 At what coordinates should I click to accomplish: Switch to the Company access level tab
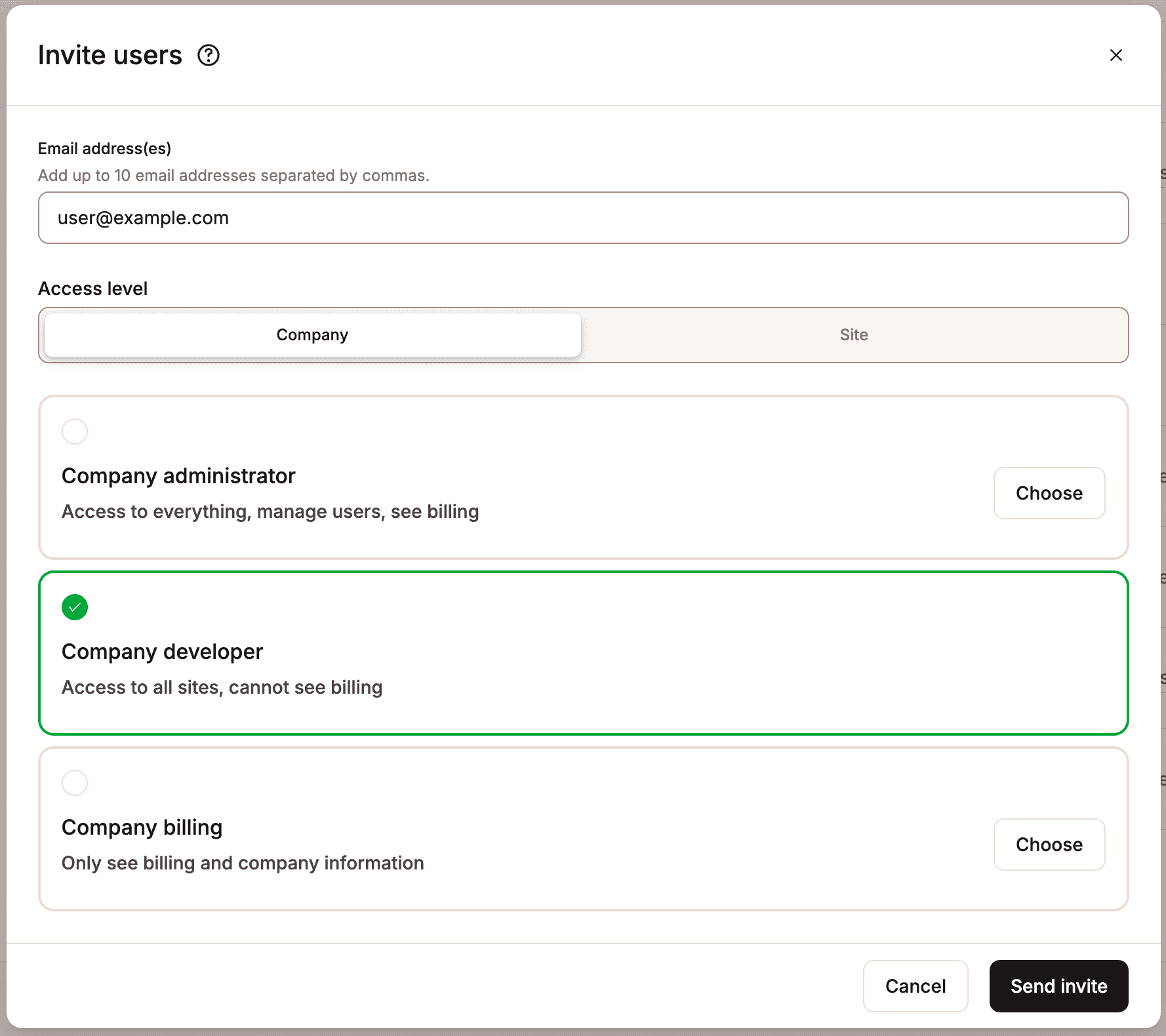tap(312, 334)
